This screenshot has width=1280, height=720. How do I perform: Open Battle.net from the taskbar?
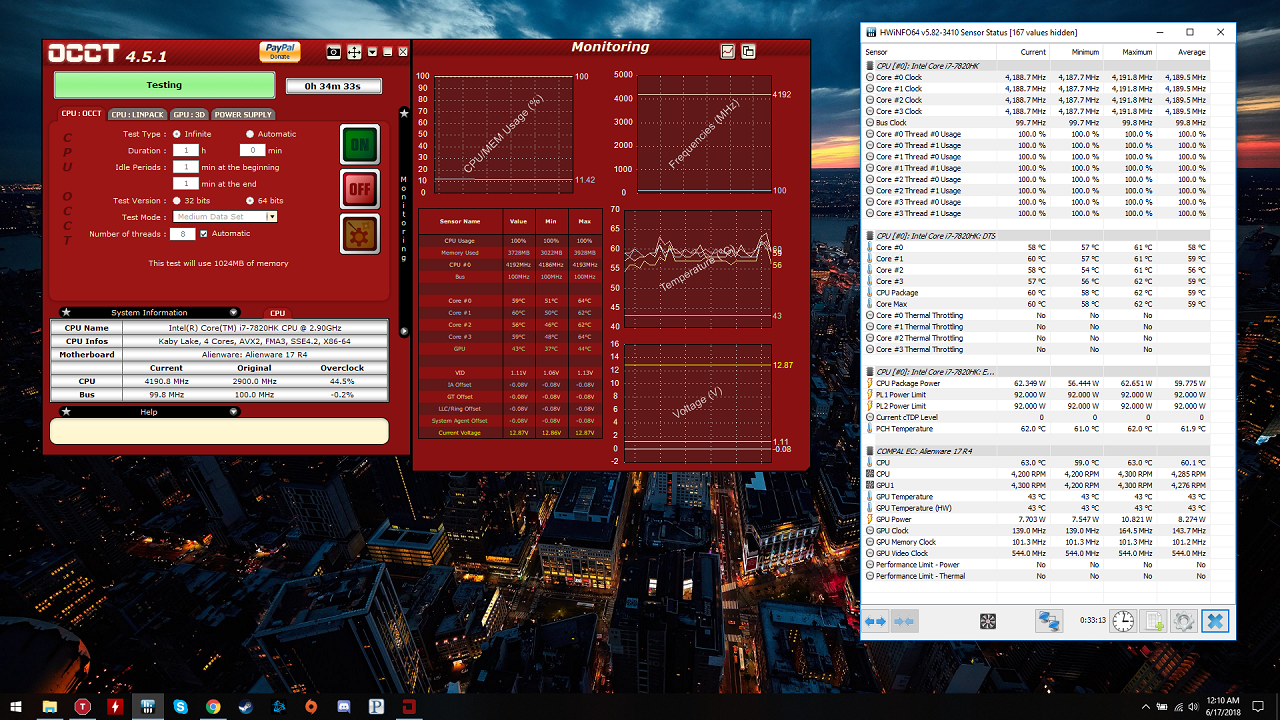(x=279, y=706)
